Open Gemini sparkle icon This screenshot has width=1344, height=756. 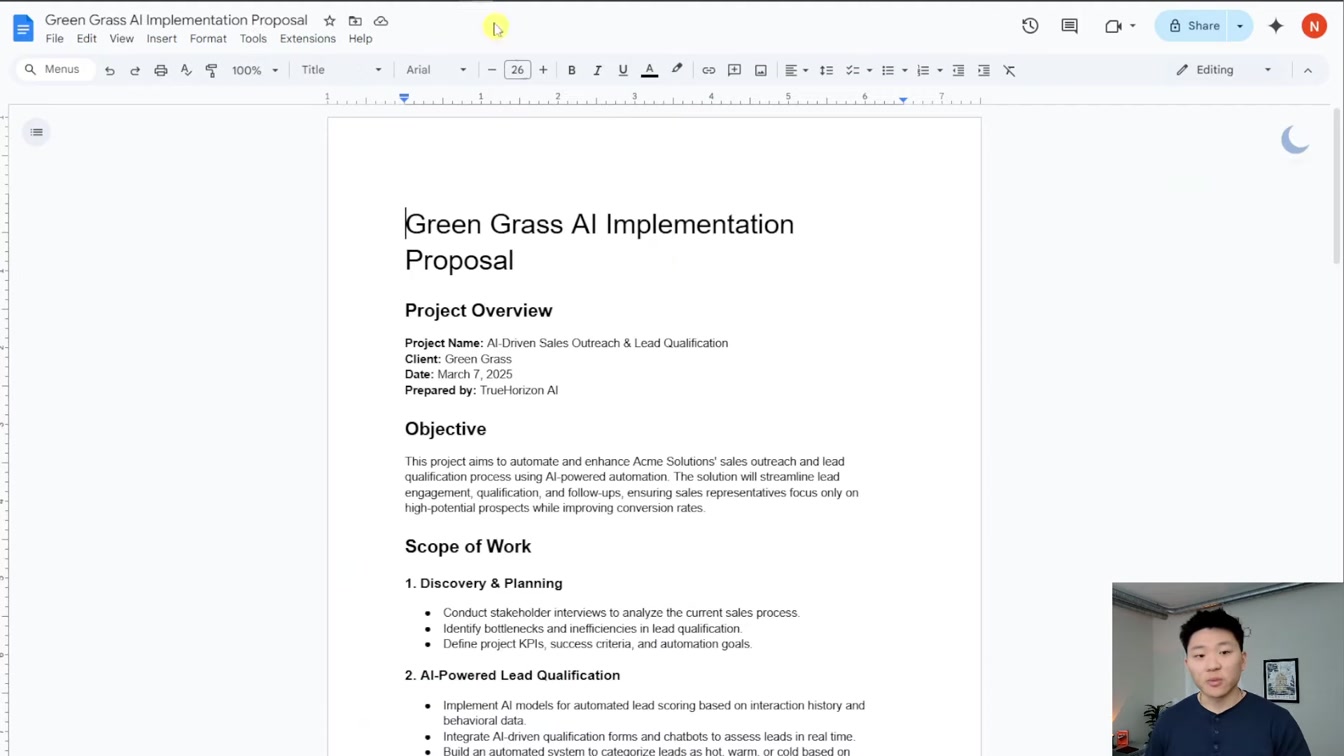(1276, 26)
